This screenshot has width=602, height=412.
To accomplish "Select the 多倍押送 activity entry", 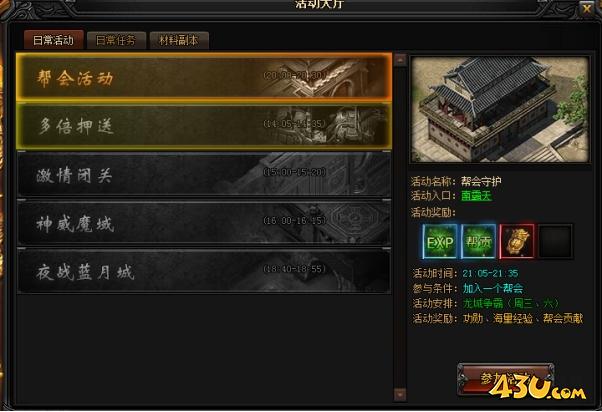I will (204, 126).
